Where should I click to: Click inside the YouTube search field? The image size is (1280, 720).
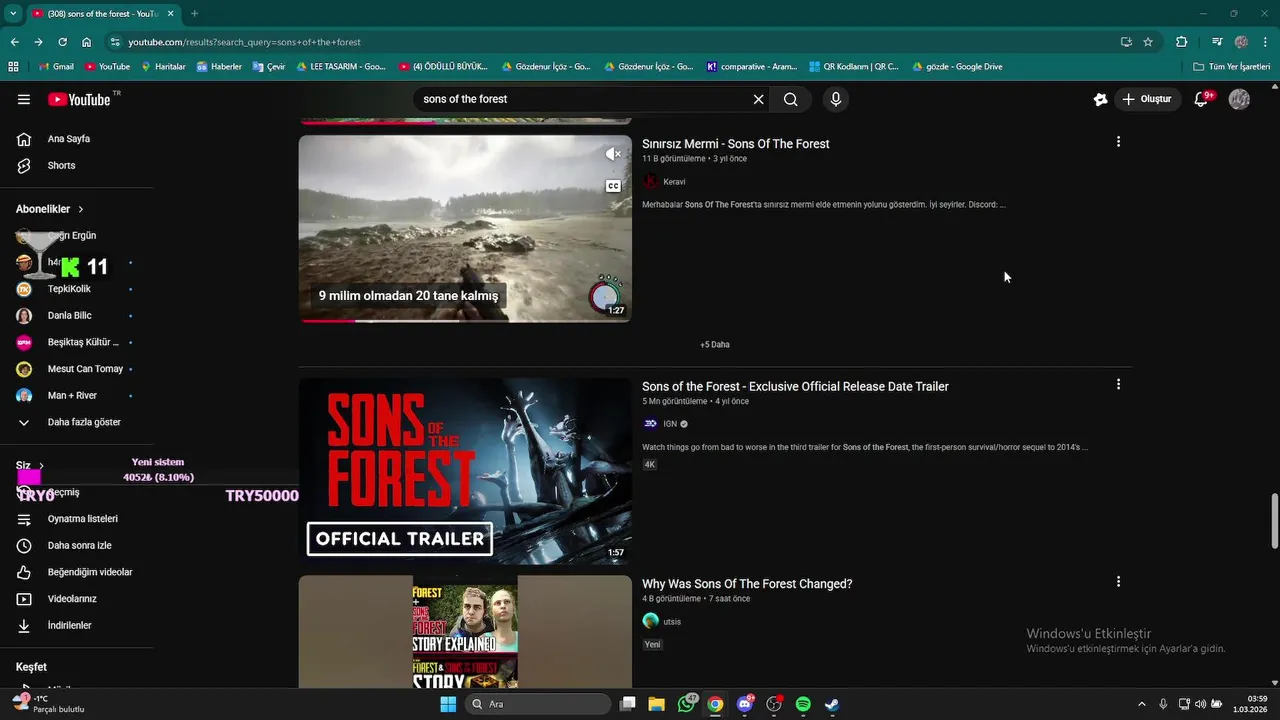(585, 99)
